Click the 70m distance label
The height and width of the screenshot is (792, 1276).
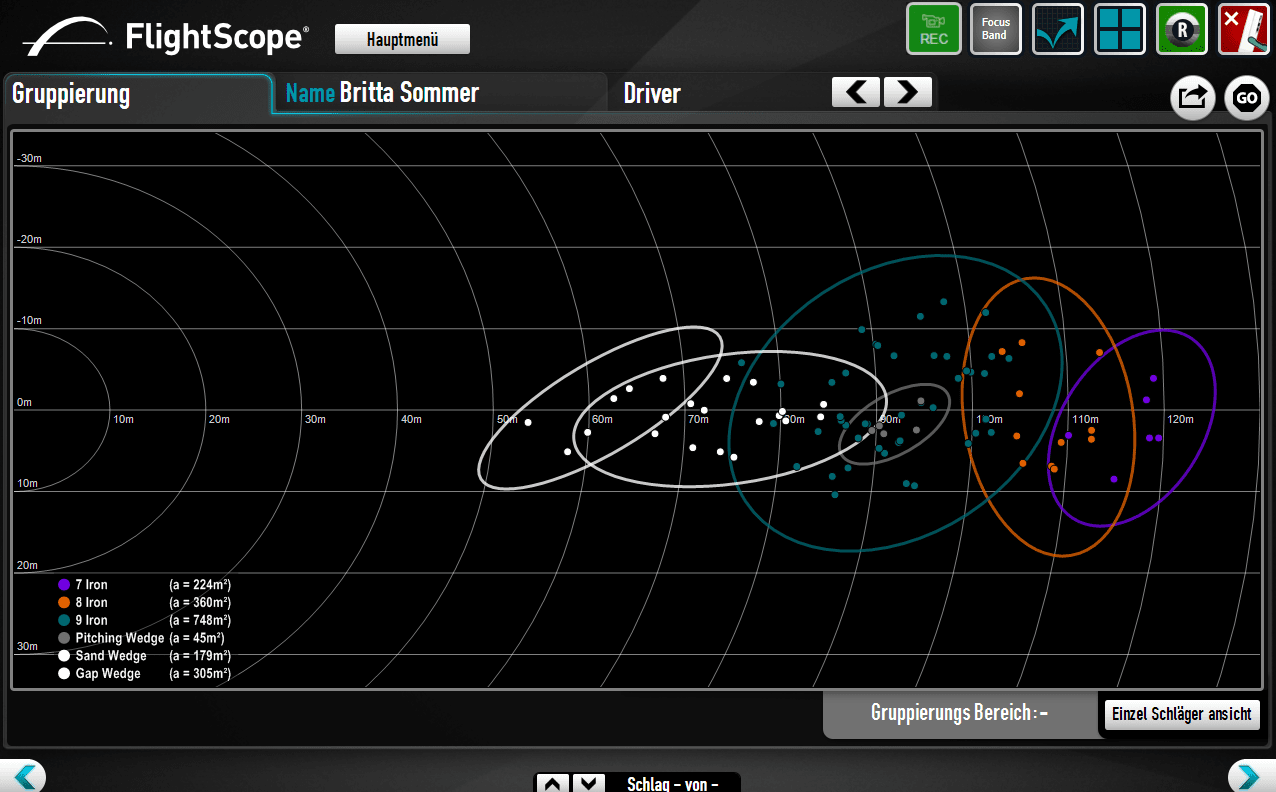tap(698, 419)
